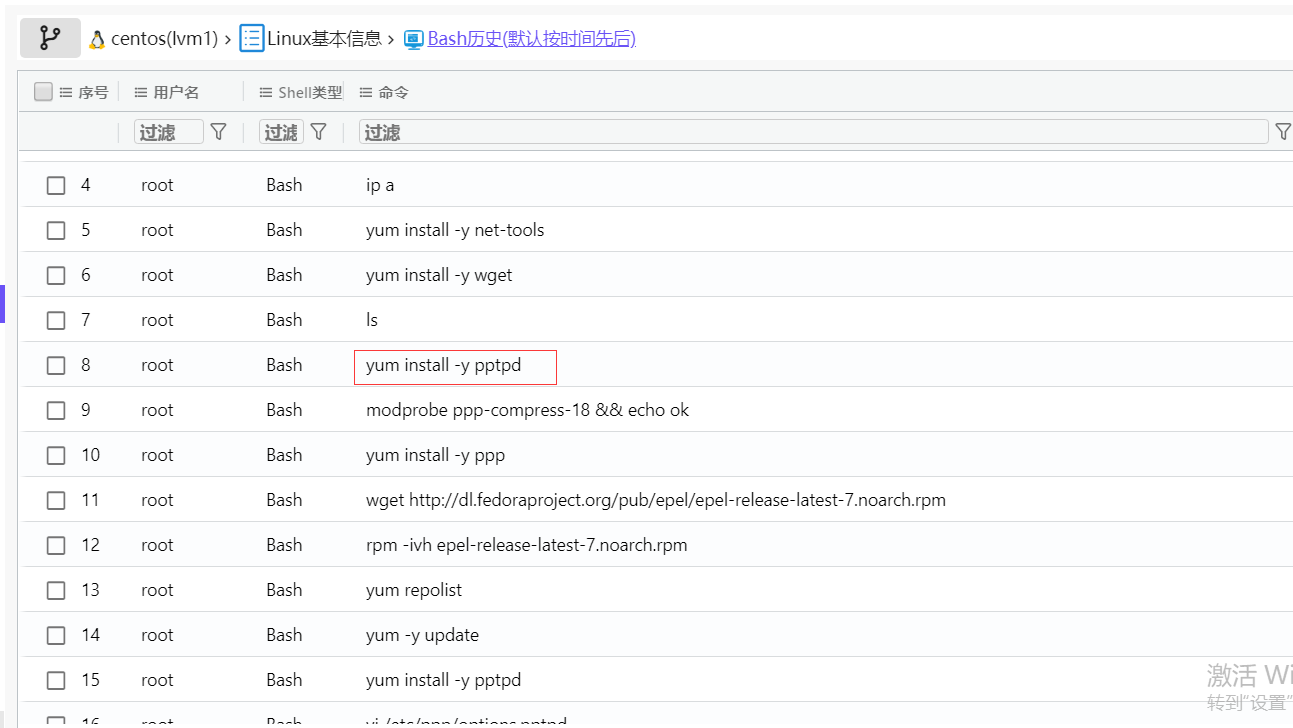Check the box for row 12

pyautogui.click(x=56, y=545)
